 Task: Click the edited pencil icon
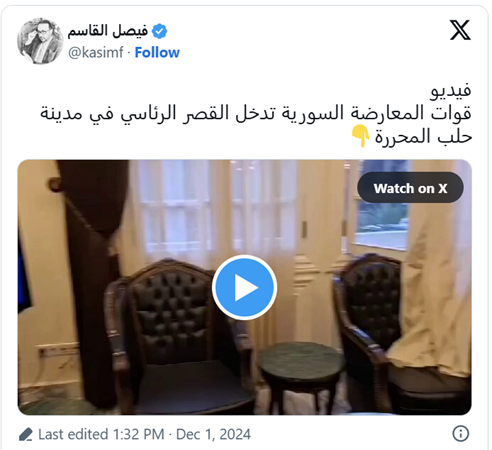point(26,435)
